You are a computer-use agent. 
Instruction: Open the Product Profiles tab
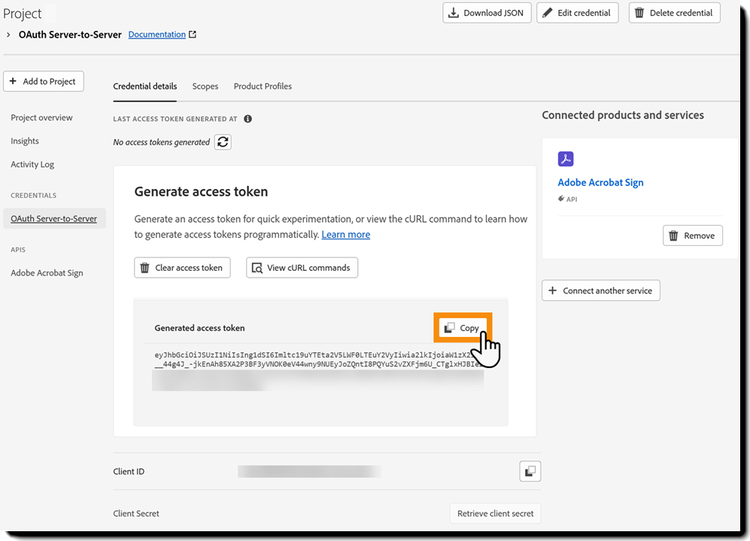pyautogui.click(x=263, y=87)
